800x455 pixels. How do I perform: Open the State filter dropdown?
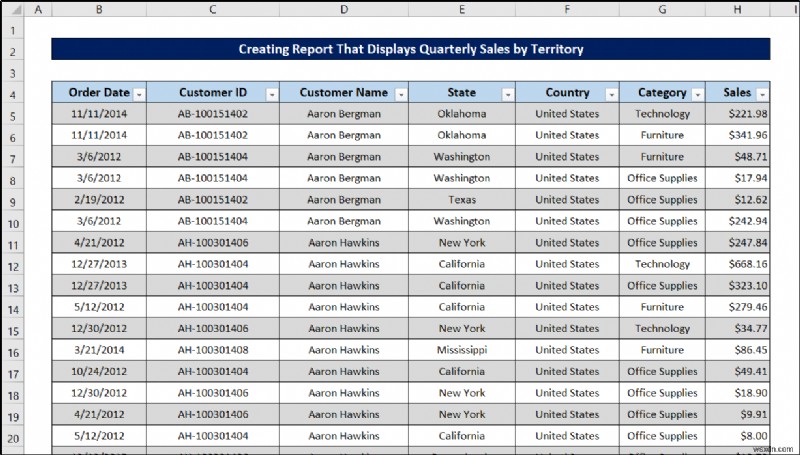pyautogui.click(x=508, y=94)
